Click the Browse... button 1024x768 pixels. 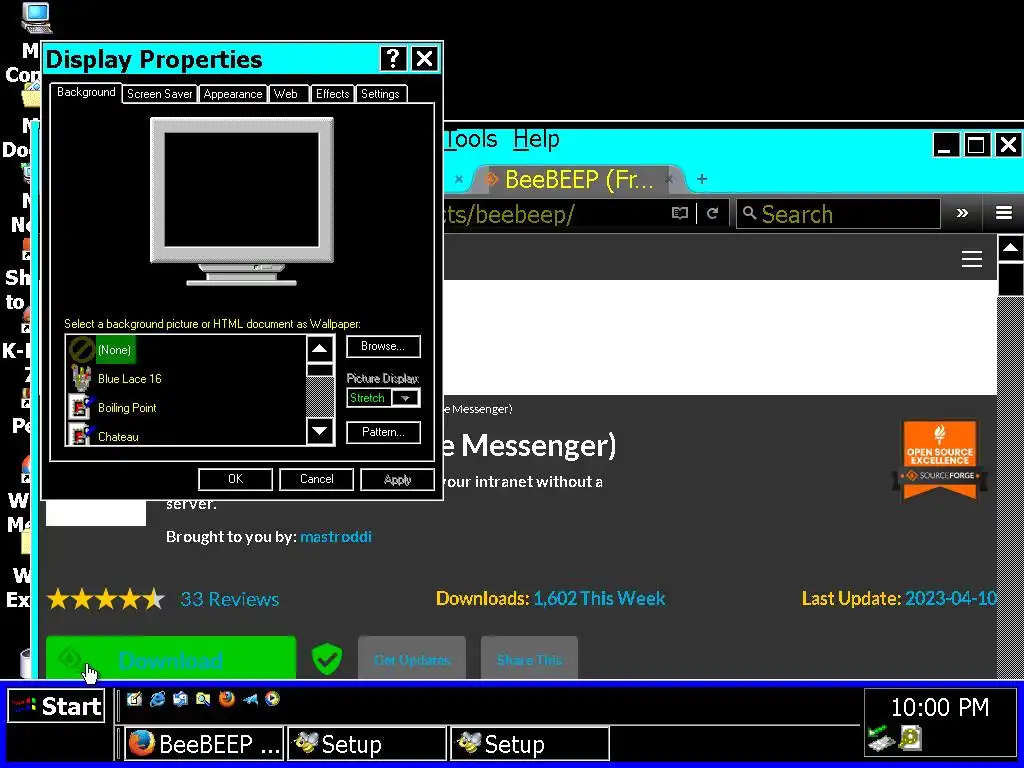click(x=383, y=346)
